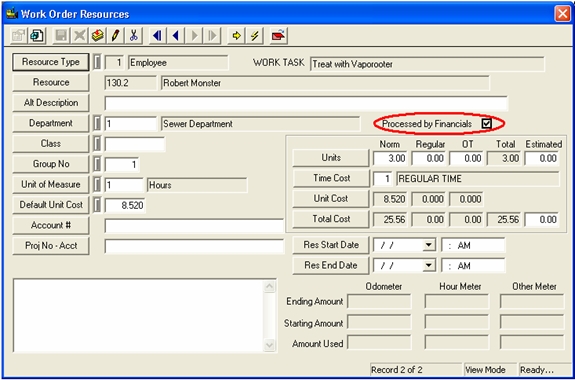Click the Res End Date time field
This screenshot has height=380, width=575.
pos(473,266)
